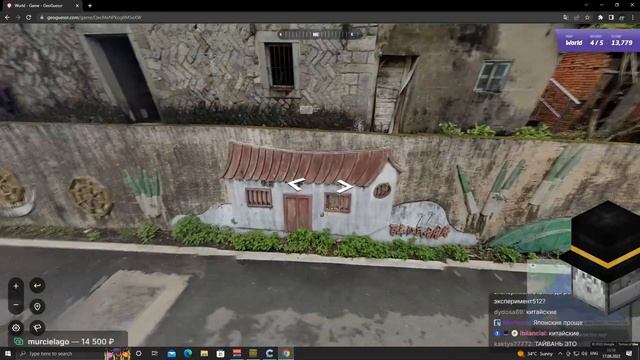
Task: Launch Microsoft Edge from taskbar
Action: (188, 353)
